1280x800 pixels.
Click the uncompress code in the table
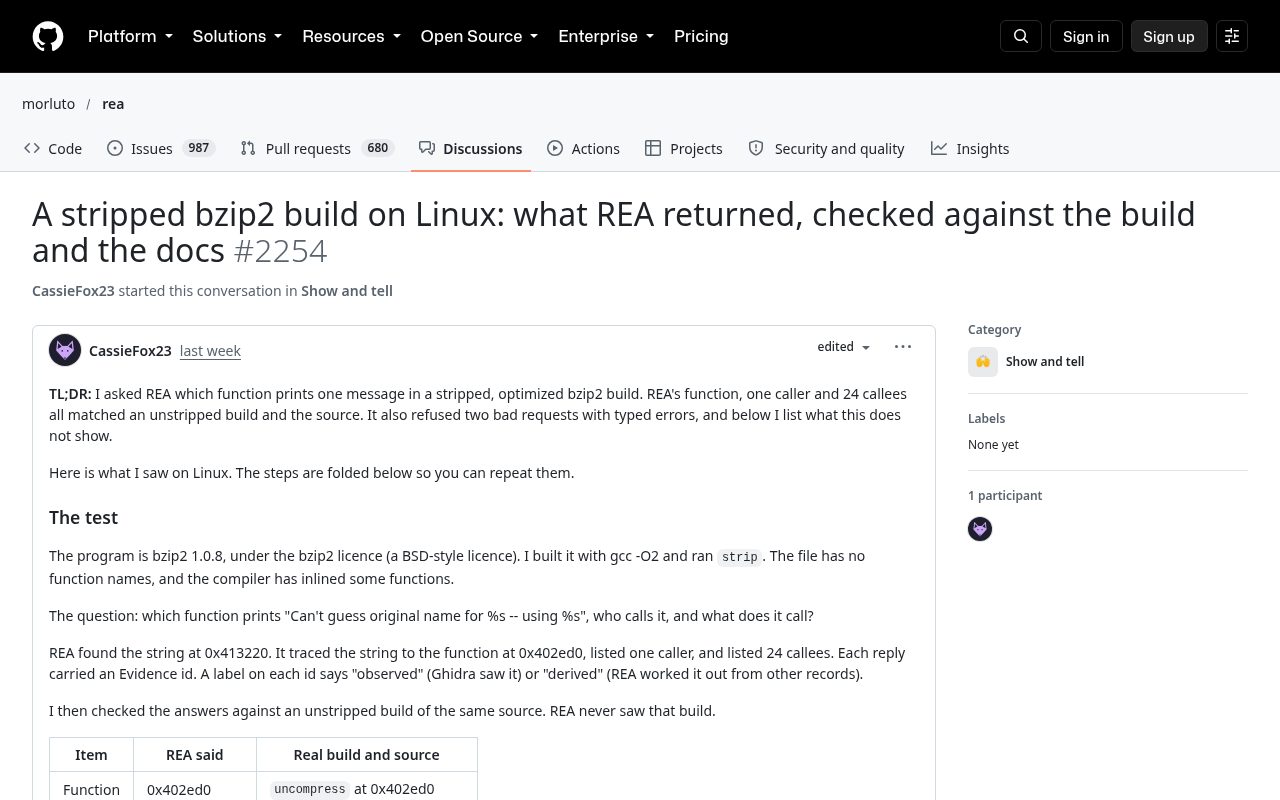pos(310,789)
